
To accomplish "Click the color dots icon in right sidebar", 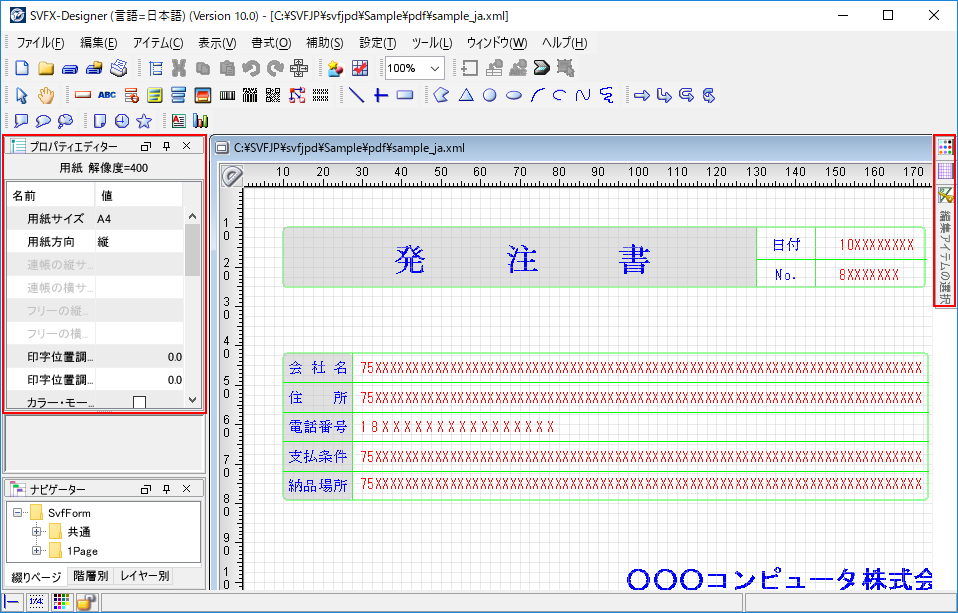I will [x=945, y=147].
